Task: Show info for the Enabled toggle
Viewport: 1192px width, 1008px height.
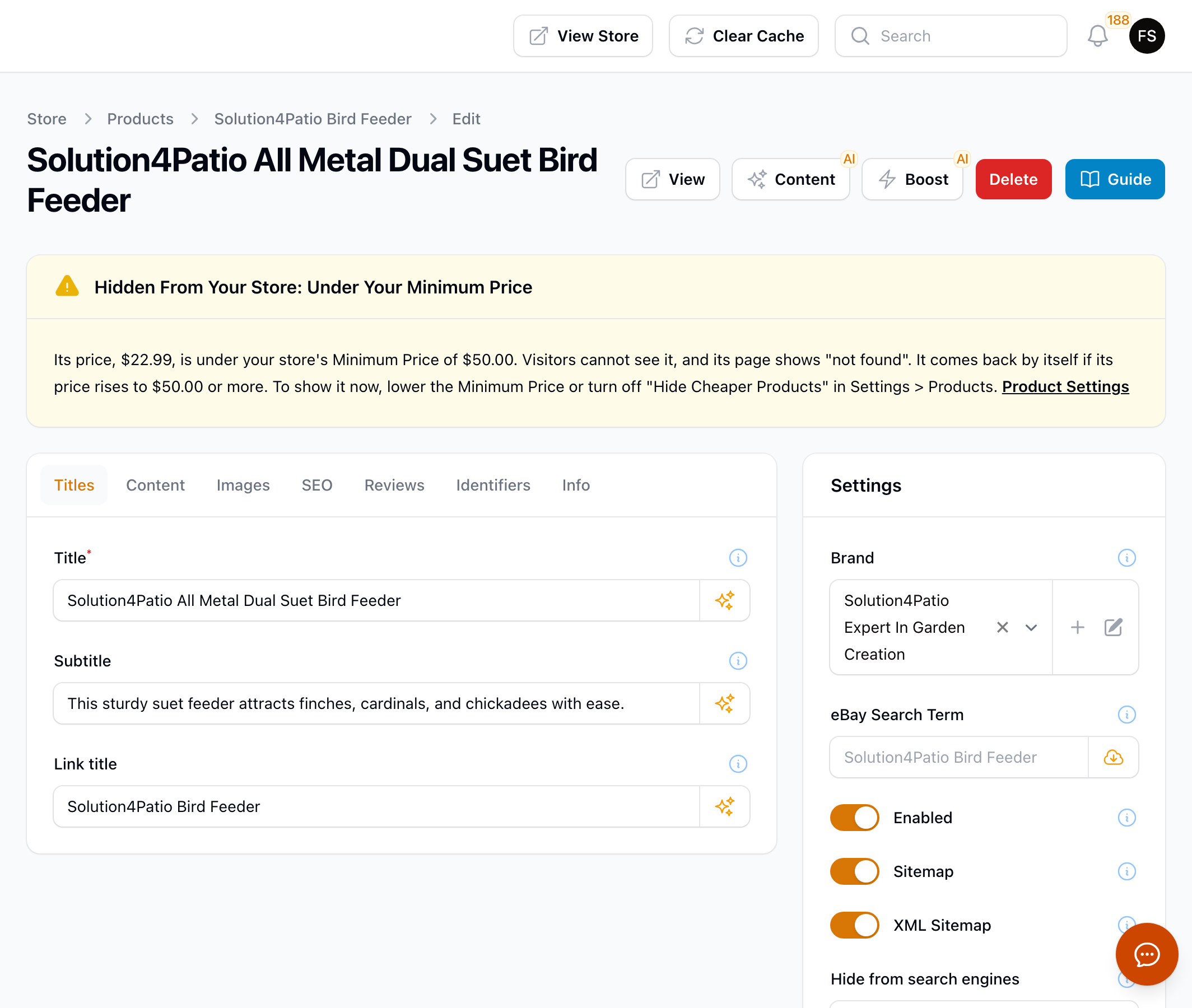Action: (x=1126, y=818)
